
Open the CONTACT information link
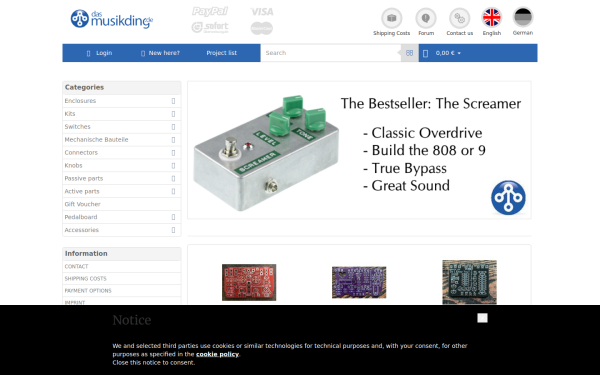pos(77,266)
